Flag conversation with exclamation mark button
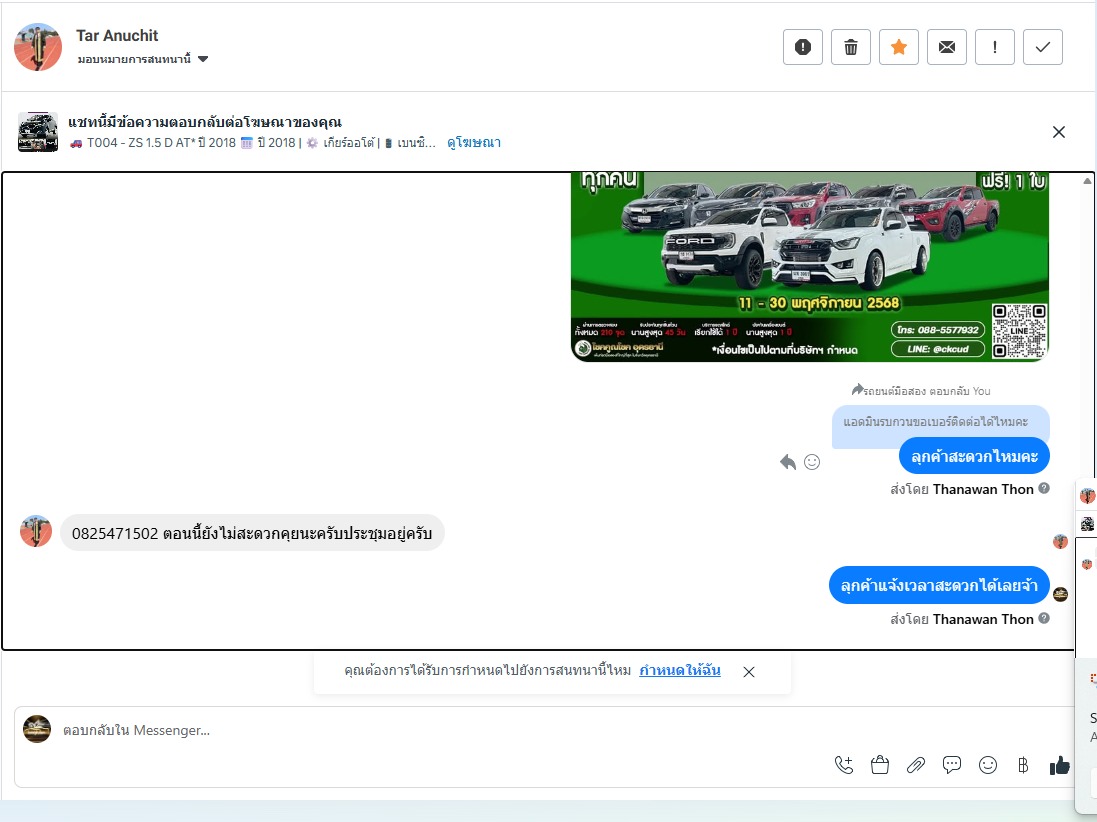The image size is (1097, 822). point(995,47)
